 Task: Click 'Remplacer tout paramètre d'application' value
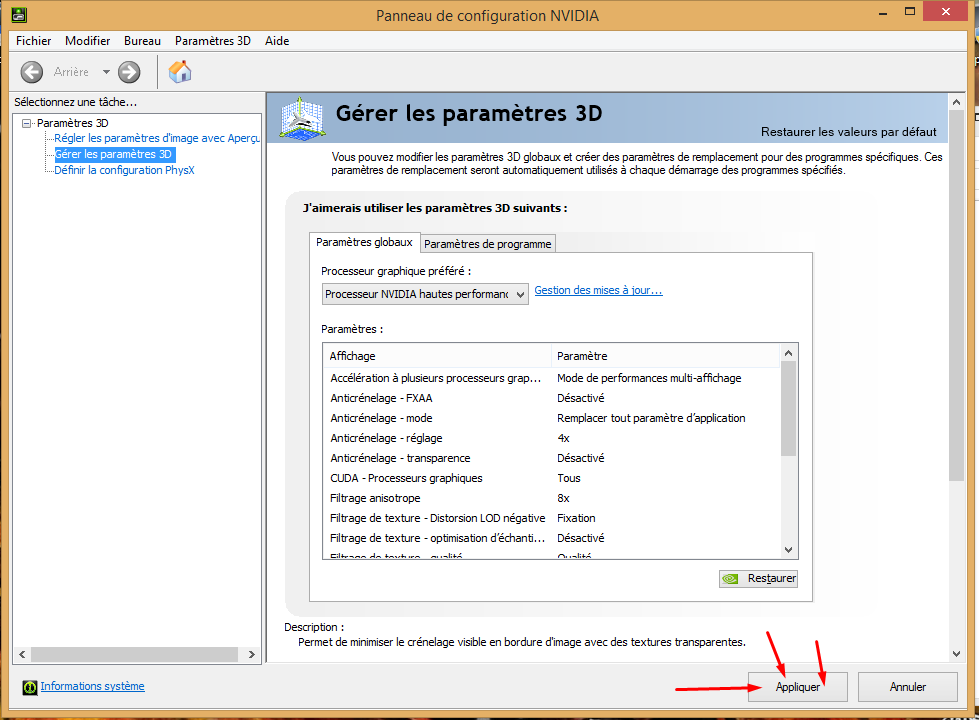[x=651, y=418]
